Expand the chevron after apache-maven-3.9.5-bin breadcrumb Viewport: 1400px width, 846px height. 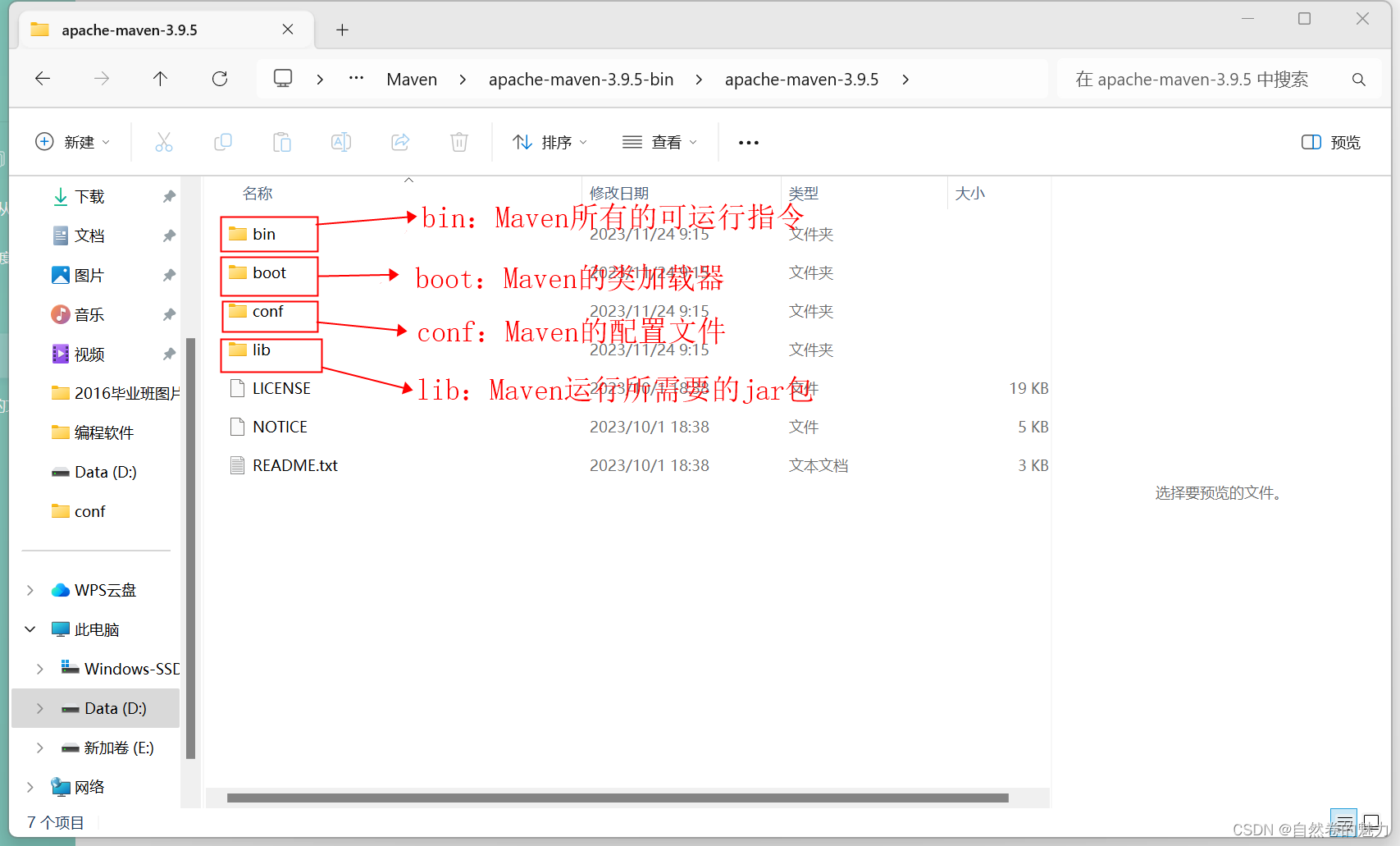tap(699, 80)
